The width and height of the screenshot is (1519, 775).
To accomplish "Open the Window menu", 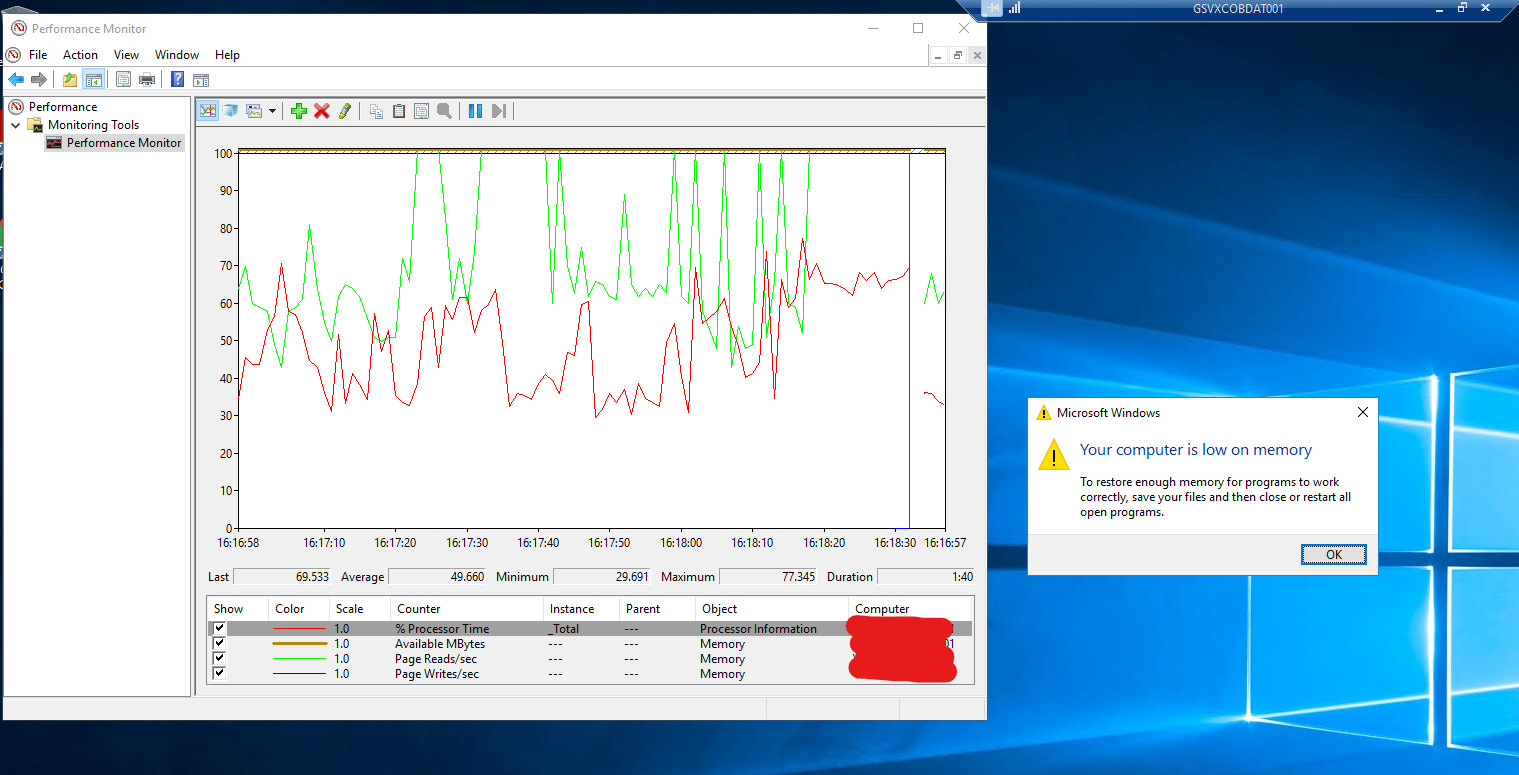I will [x=177, y=55].
